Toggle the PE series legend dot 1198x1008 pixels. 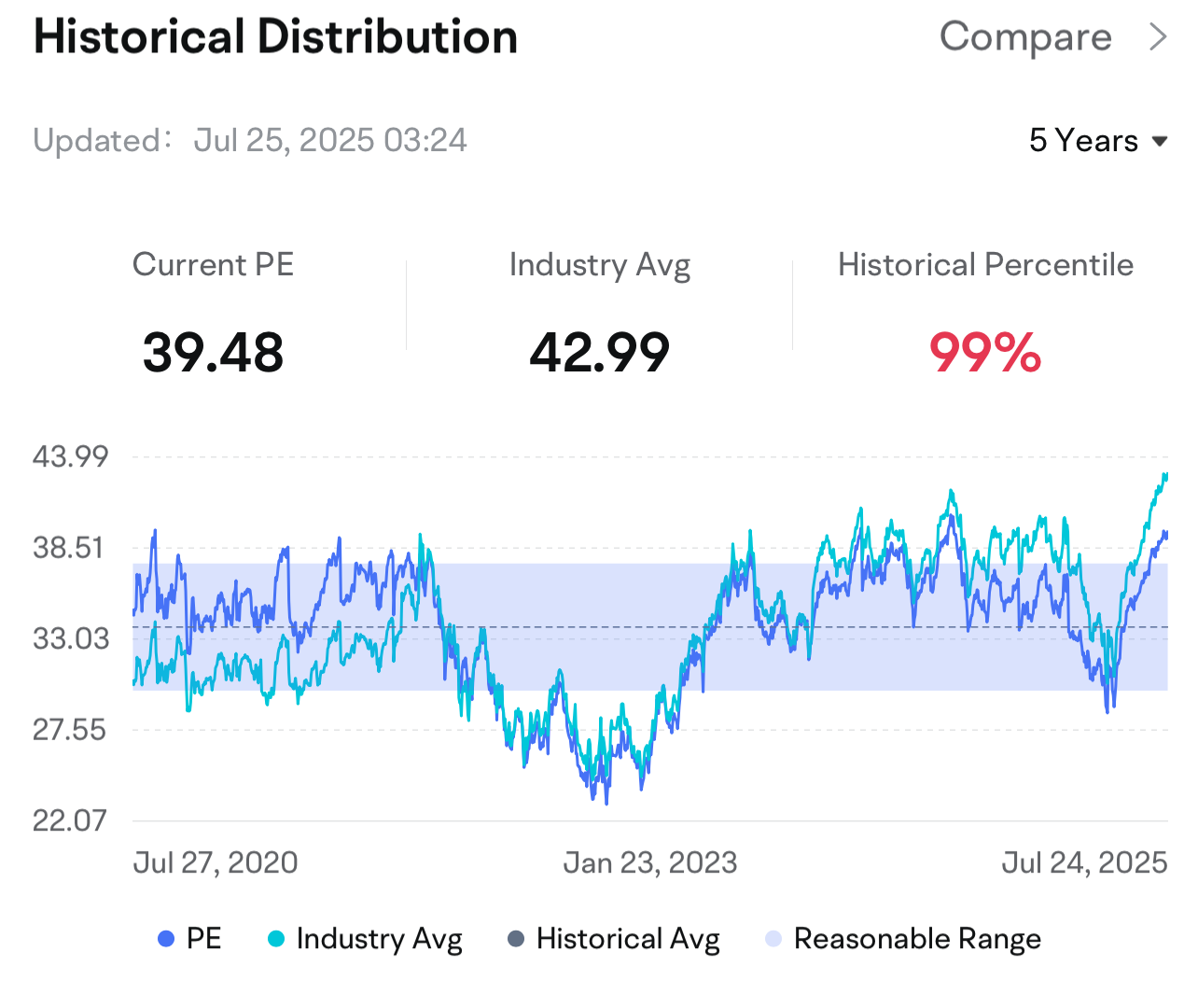click(167, 939)
